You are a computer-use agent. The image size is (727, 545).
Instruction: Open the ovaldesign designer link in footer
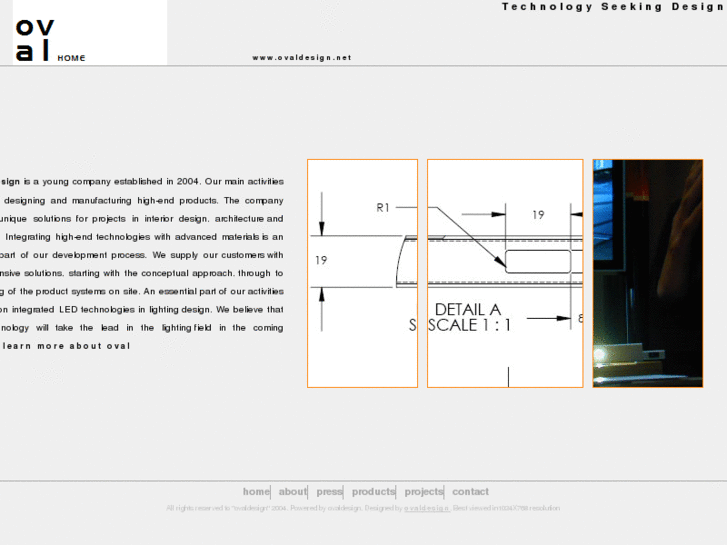(x=427, y=508)
